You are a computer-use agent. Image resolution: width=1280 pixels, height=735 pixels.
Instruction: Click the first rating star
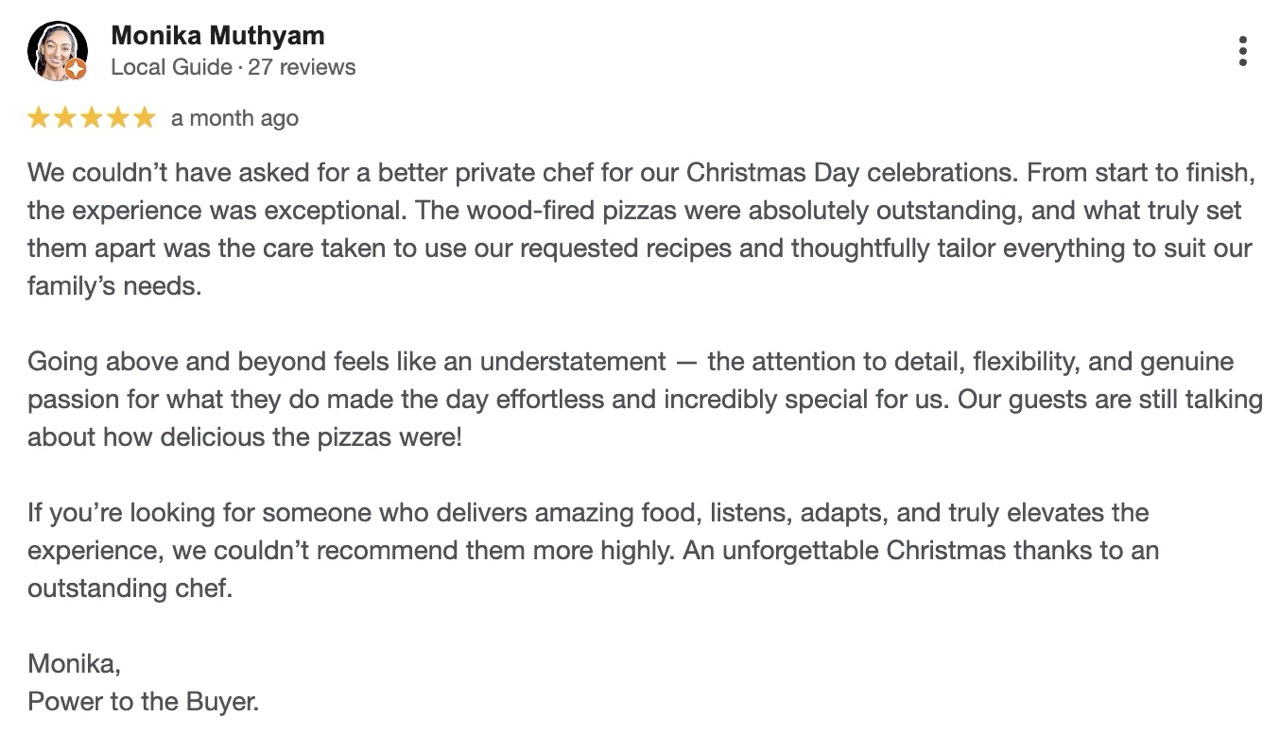pos(39,118)
